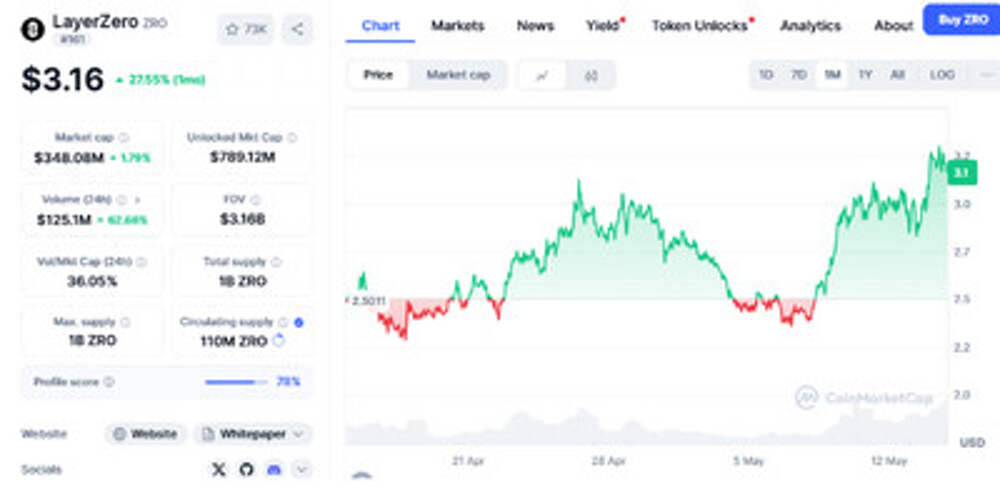Image resolution: width=1000 pixels, height=490 pixels.
Task: Select the line chart view icon
Action: click(x=542, y=75)
